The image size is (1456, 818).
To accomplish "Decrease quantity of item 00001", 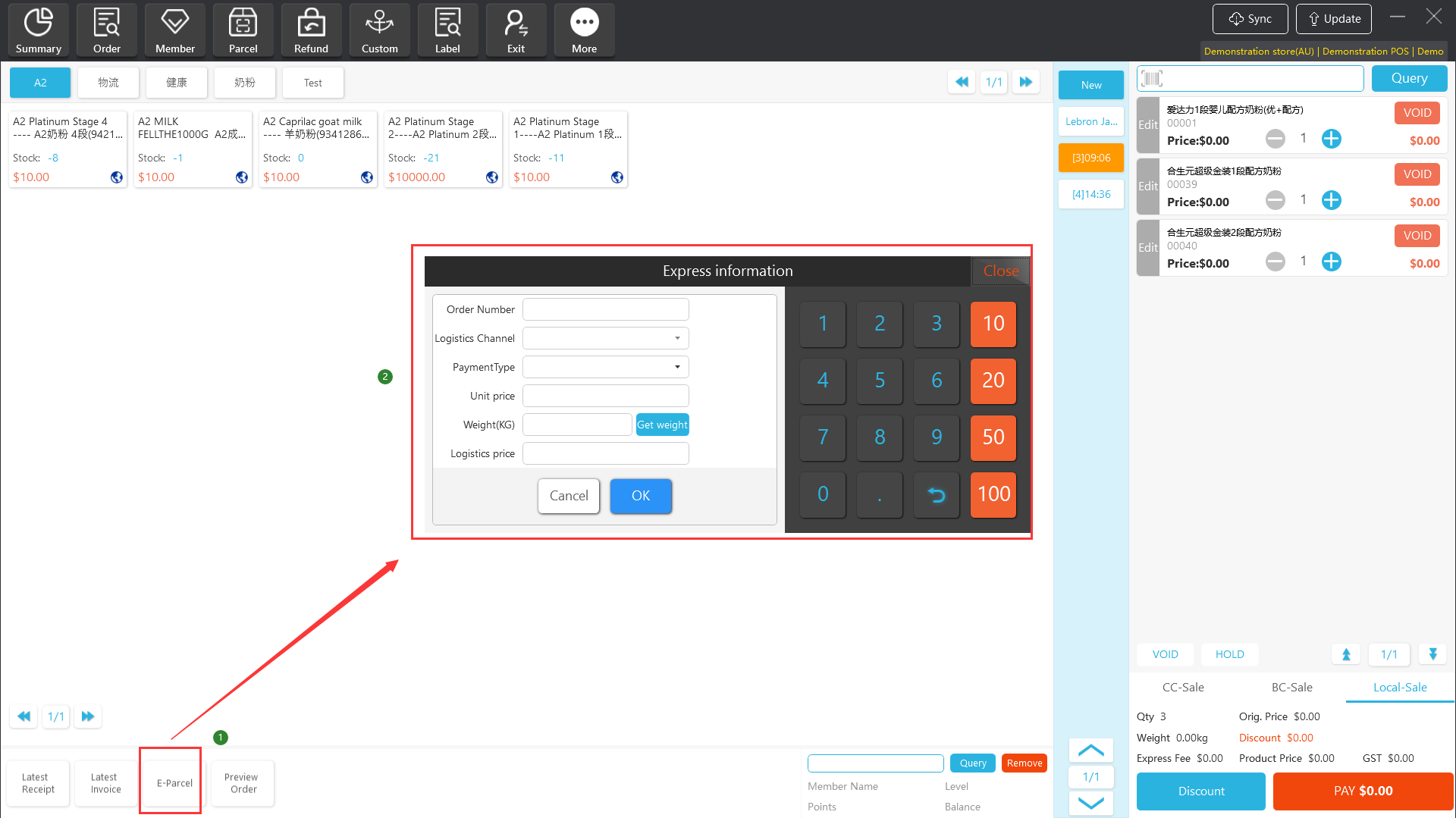I will click(1276, 139).
